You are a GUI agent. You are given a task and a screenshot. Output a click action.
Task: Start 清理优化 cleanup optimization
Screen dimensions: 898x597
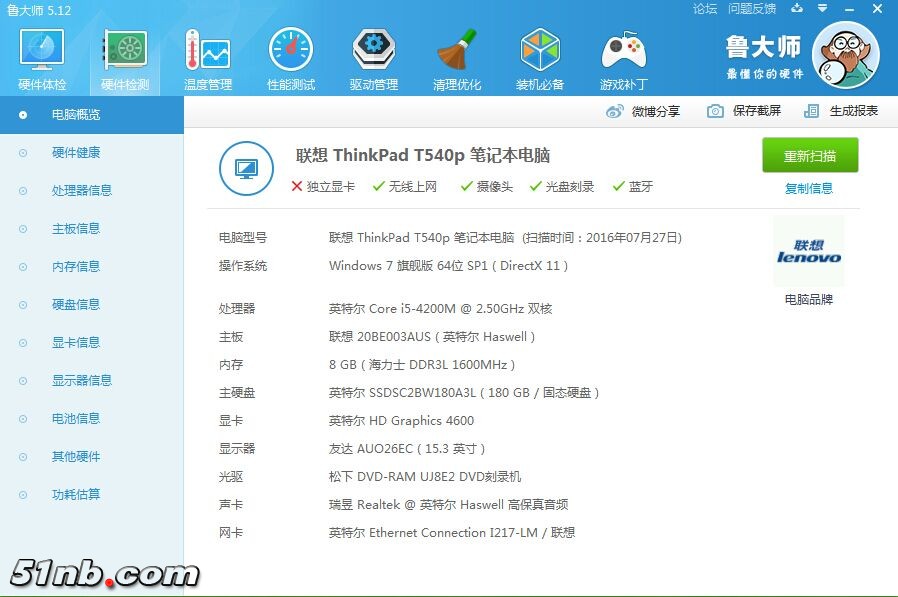pyautogui.click(x=457, y=55)
